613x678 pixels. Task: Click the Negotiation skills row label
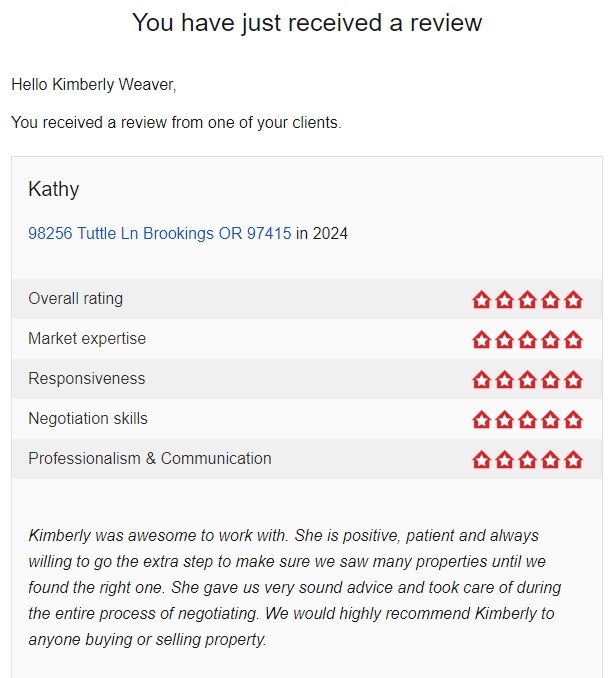click(x=88, y=419)
